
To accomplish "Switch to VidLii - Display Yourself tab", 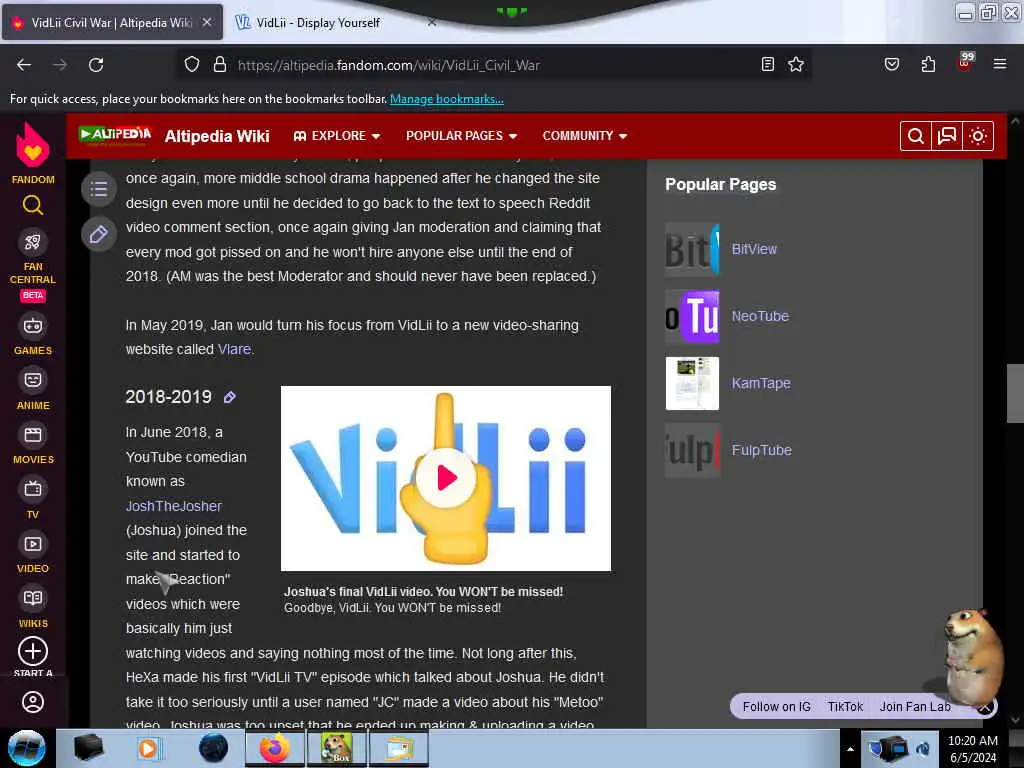I will tap(317, 23).
